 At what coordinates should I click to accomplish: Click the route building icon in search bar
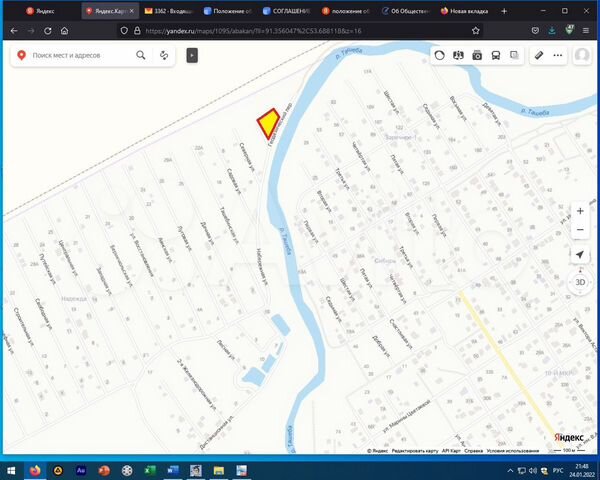tap(162, 56)
